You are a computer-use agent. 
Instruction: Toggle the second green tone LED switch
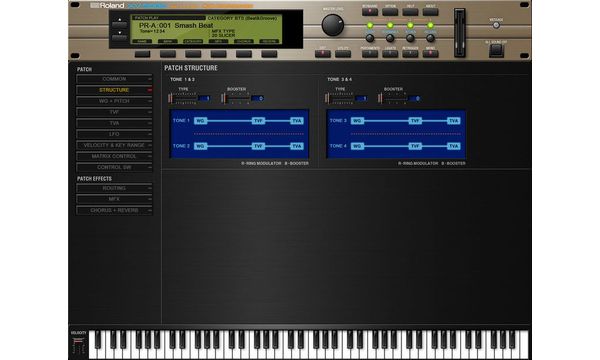[390, 26]
